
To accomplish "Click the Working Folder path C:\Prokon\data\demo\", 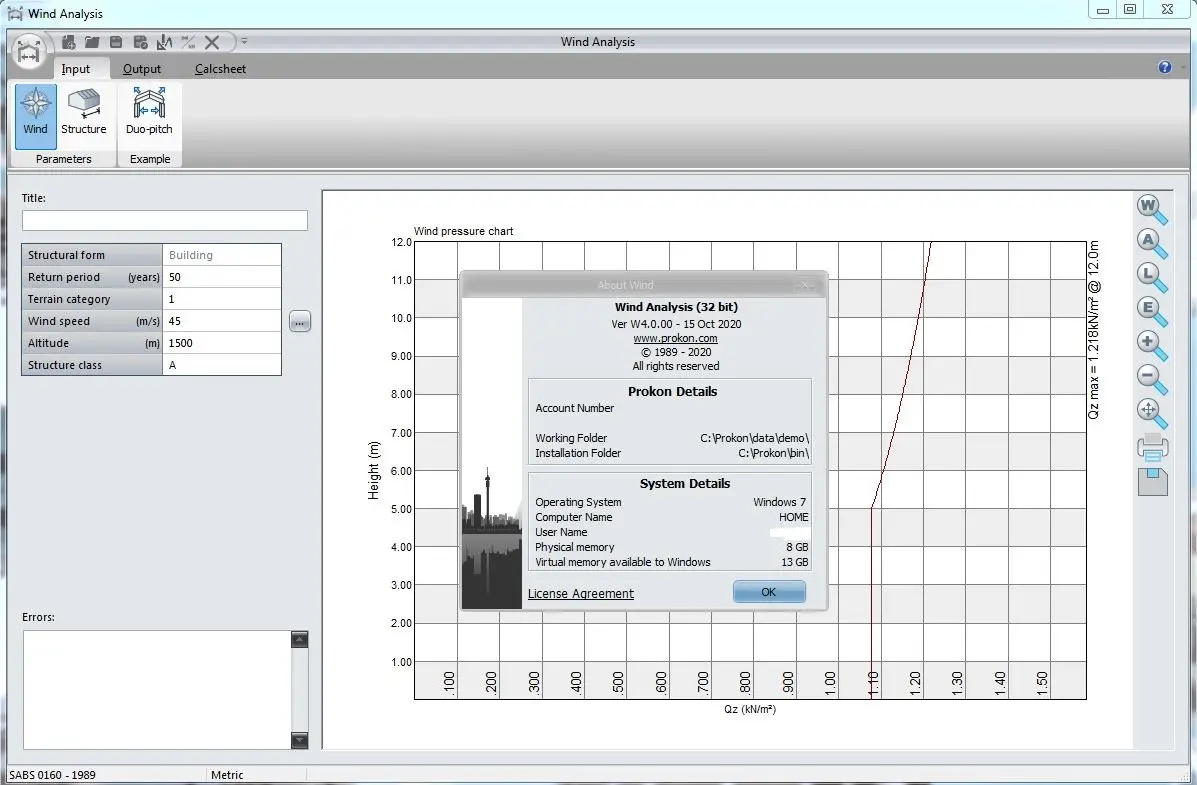I will [754, 438].
